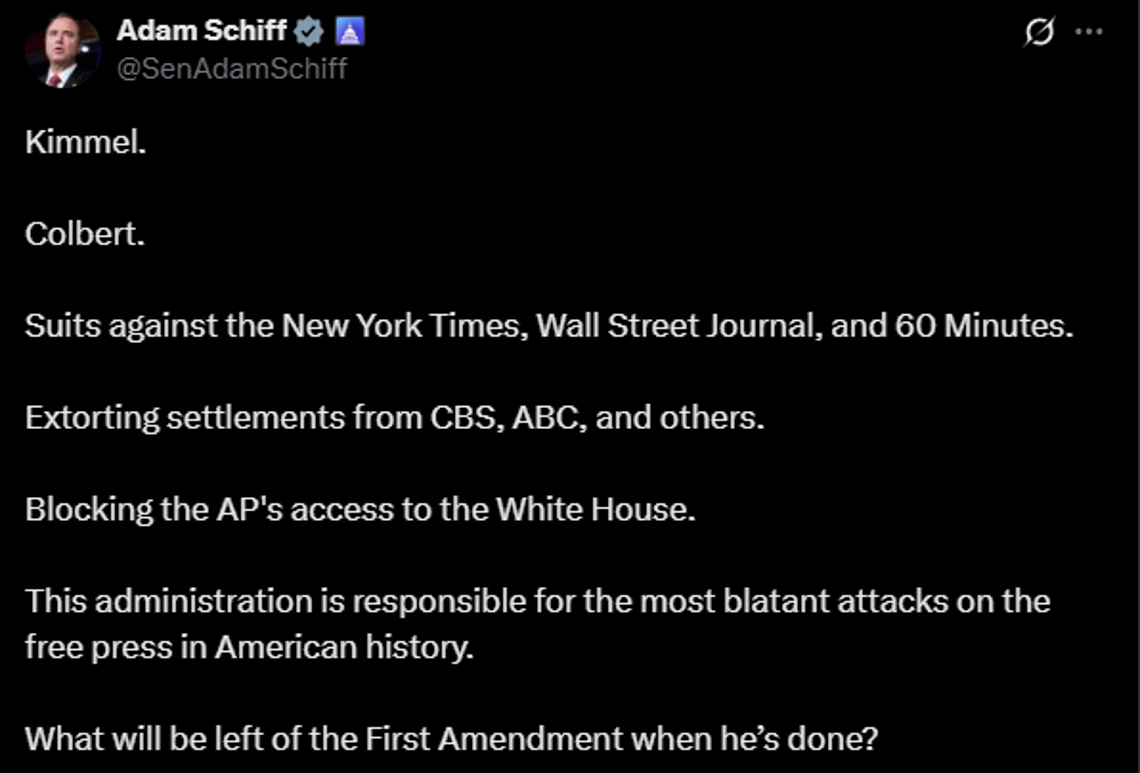Viewport: 1140px width, 773px height.
Task: Click the blue verified checkmark badge
Action: 309,31
